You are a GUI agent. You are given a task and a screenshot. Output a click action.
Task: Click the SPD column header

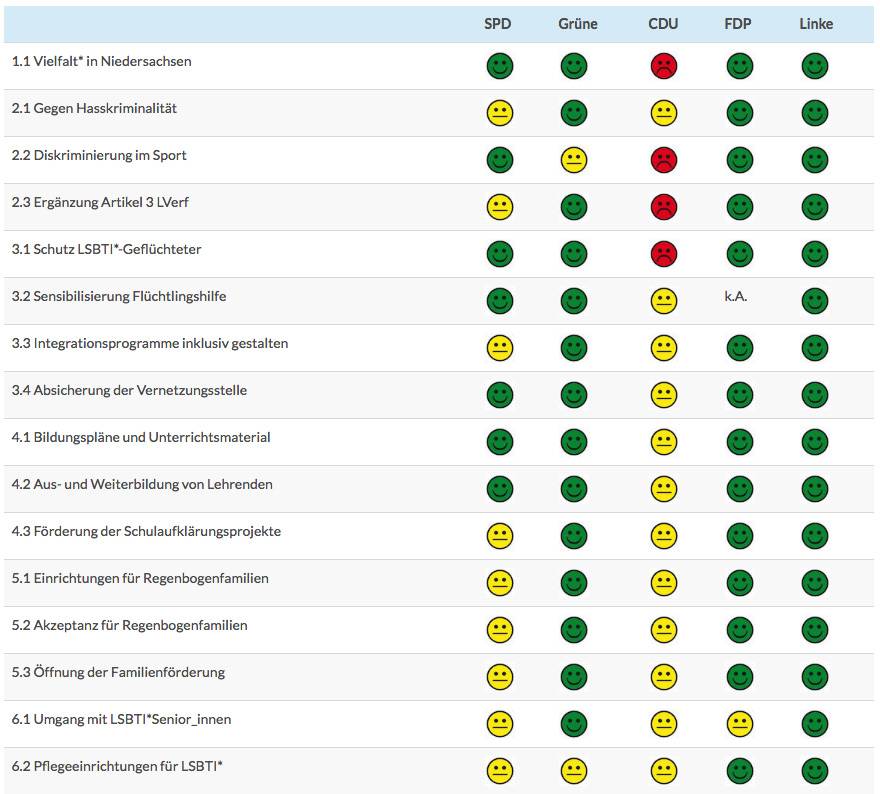pos(498,24)
